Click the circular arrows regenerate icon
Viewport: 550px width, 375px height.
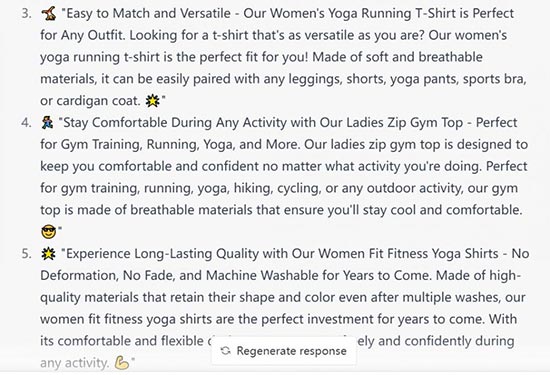[x=226, y=351]
